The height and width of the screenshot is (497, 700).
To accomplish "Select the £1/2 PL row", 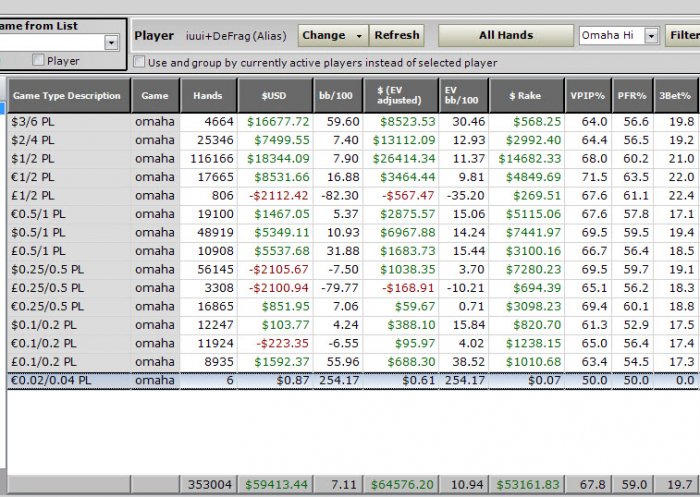I will (68, 196).
